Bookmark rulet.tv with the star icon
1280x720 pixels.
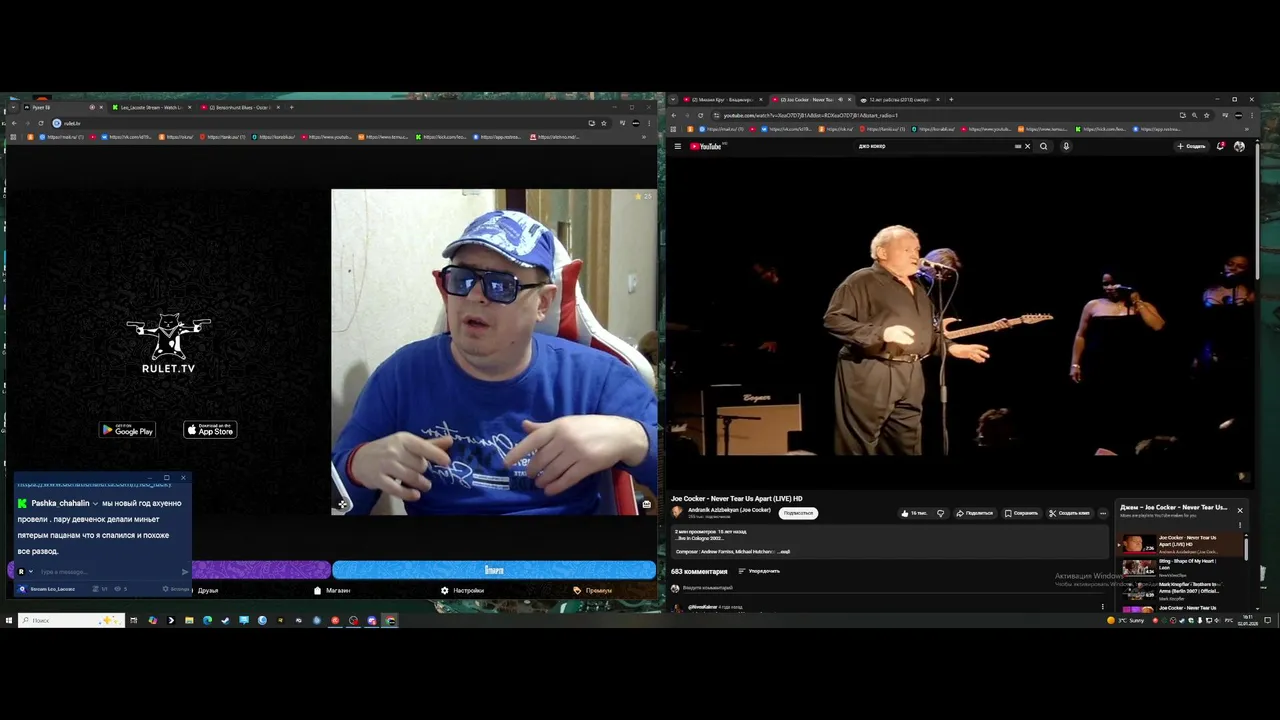[x=603, y=123]
